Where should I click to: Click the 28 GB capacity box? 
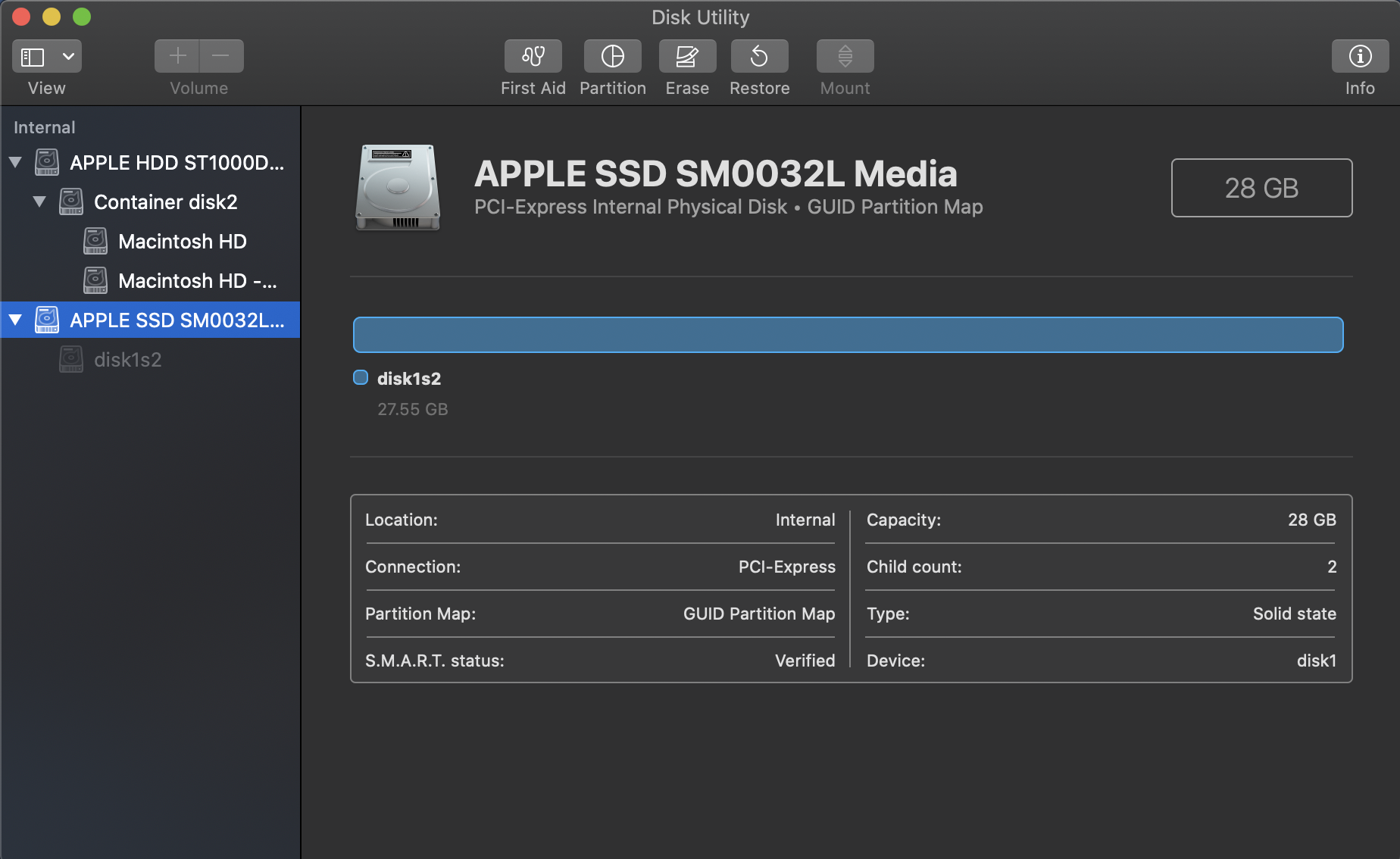pos(1261,188)
